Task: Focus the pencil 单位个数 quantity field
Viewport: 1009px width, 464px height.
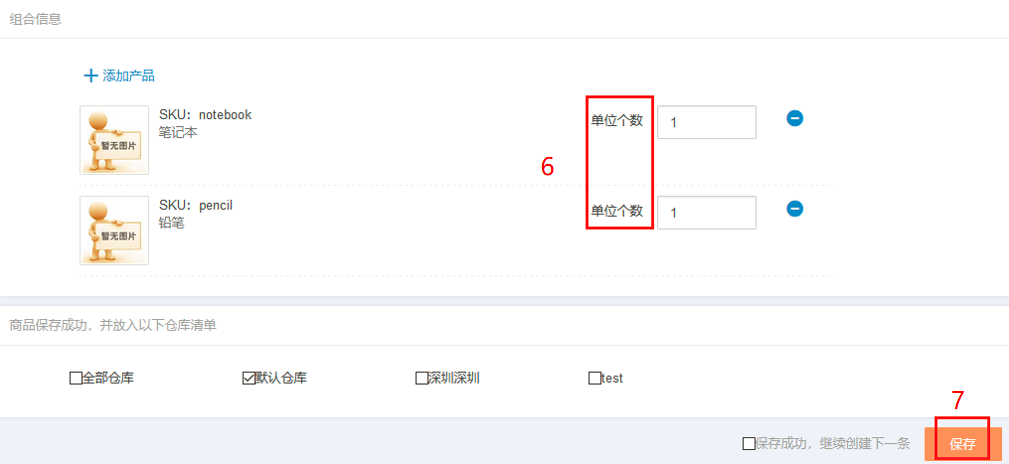Action: [x=707, y=212]
